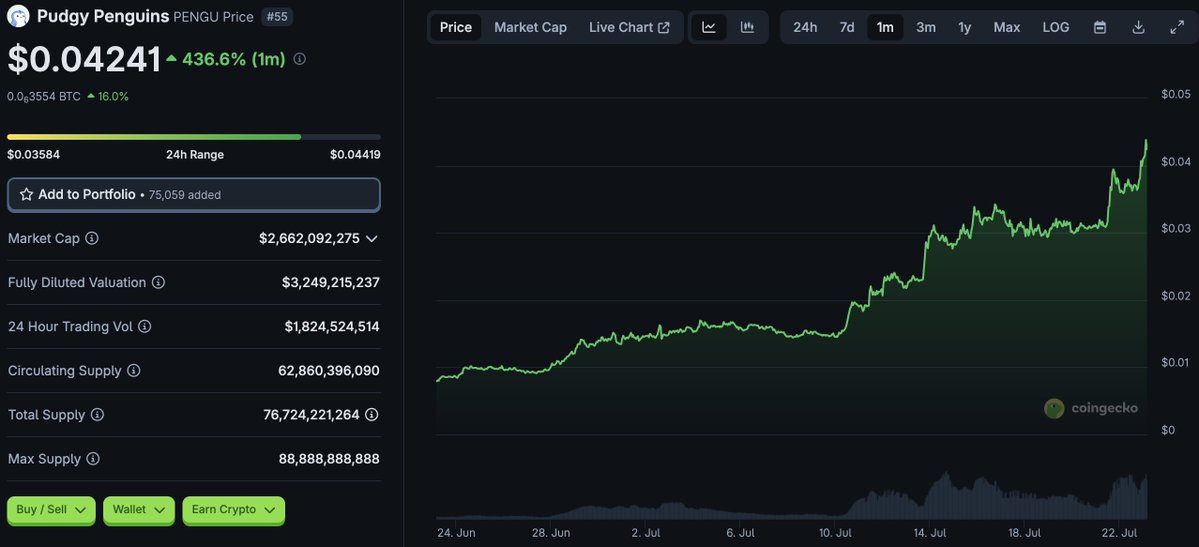Open the calendar date range picker
This screenshot has width=1199, height=547.
[1100, 28]
